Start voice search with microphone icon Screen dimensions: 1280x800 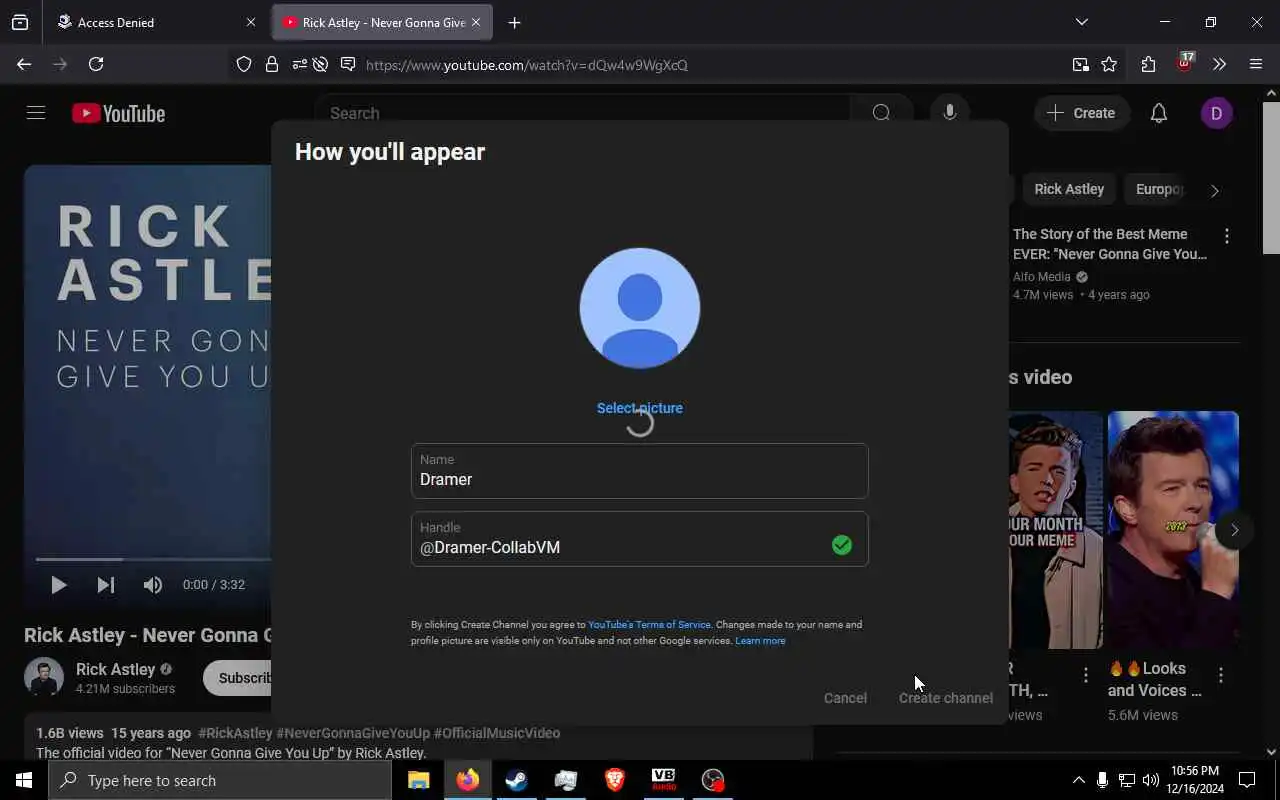coord(950,113)
